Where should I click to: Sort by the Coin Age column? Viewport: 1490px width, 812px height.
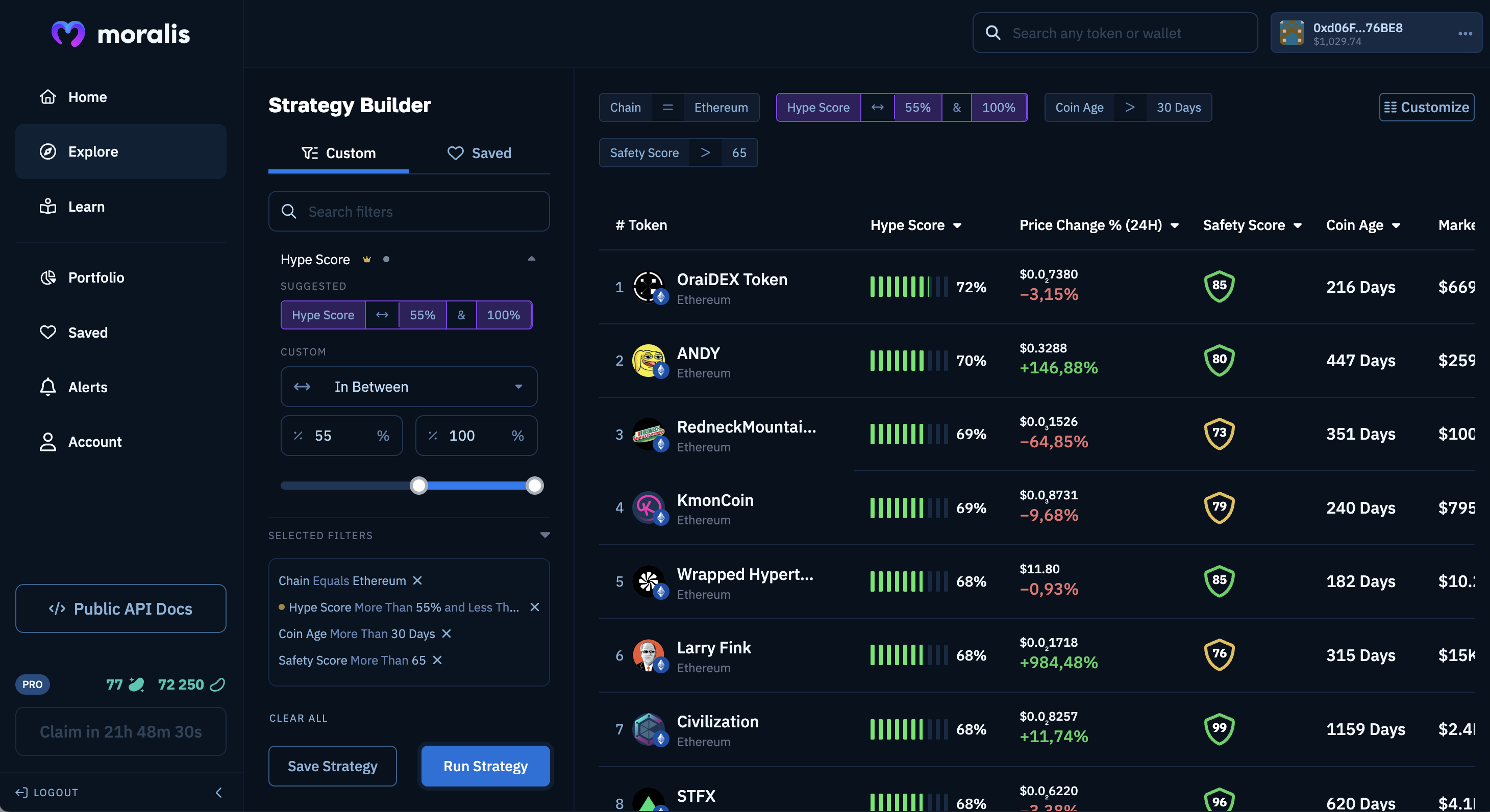click(x=1363, y=225)
